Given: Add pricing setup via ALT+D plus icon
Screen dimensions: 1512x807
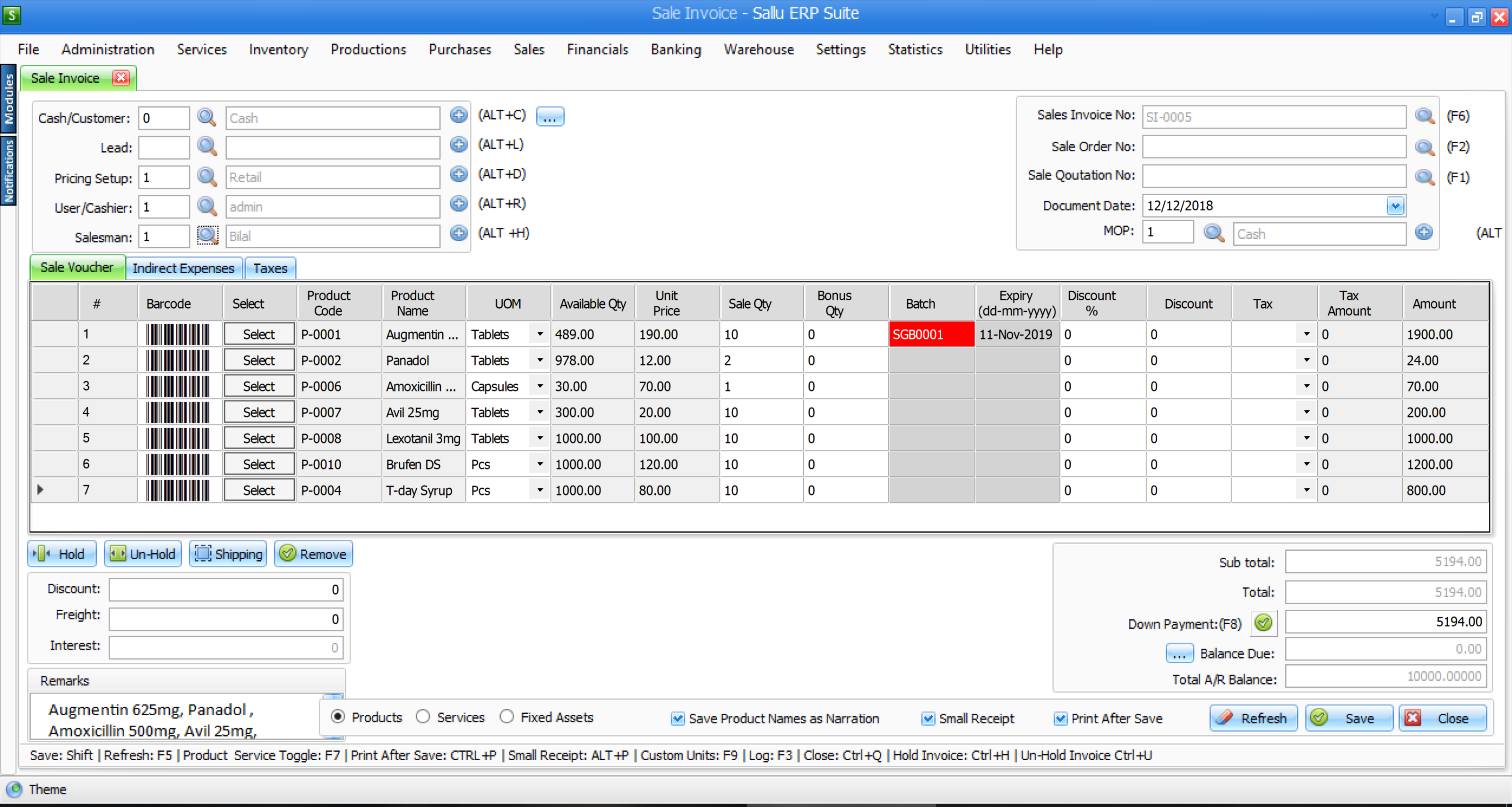Looking at the screenshot, I should pyautogui.click(x=458, y=174).
